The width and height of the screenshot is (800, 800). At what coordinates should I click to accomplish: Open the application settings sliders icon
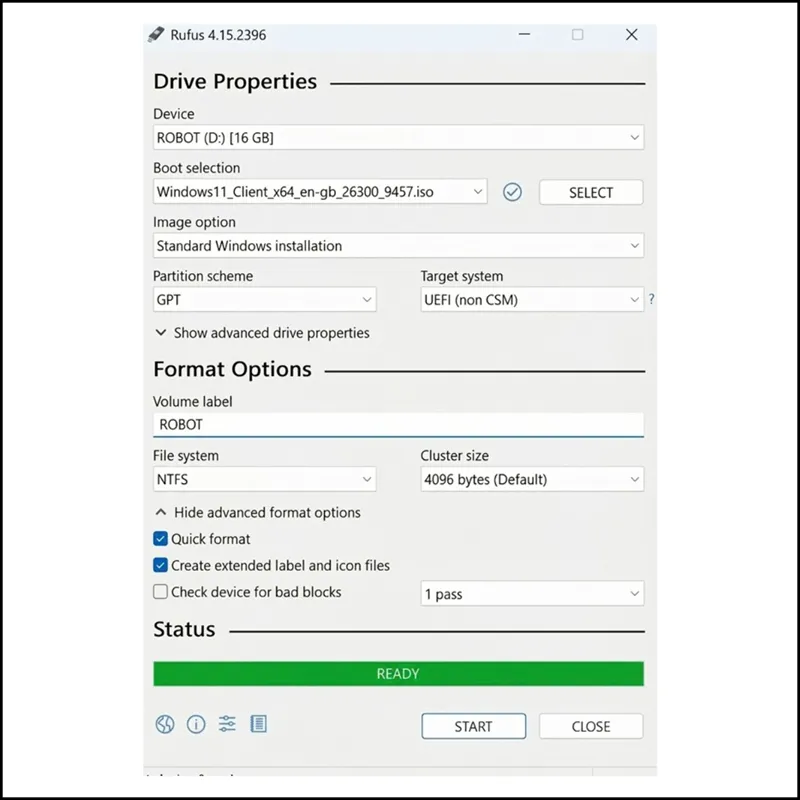[x=227, y=724]
